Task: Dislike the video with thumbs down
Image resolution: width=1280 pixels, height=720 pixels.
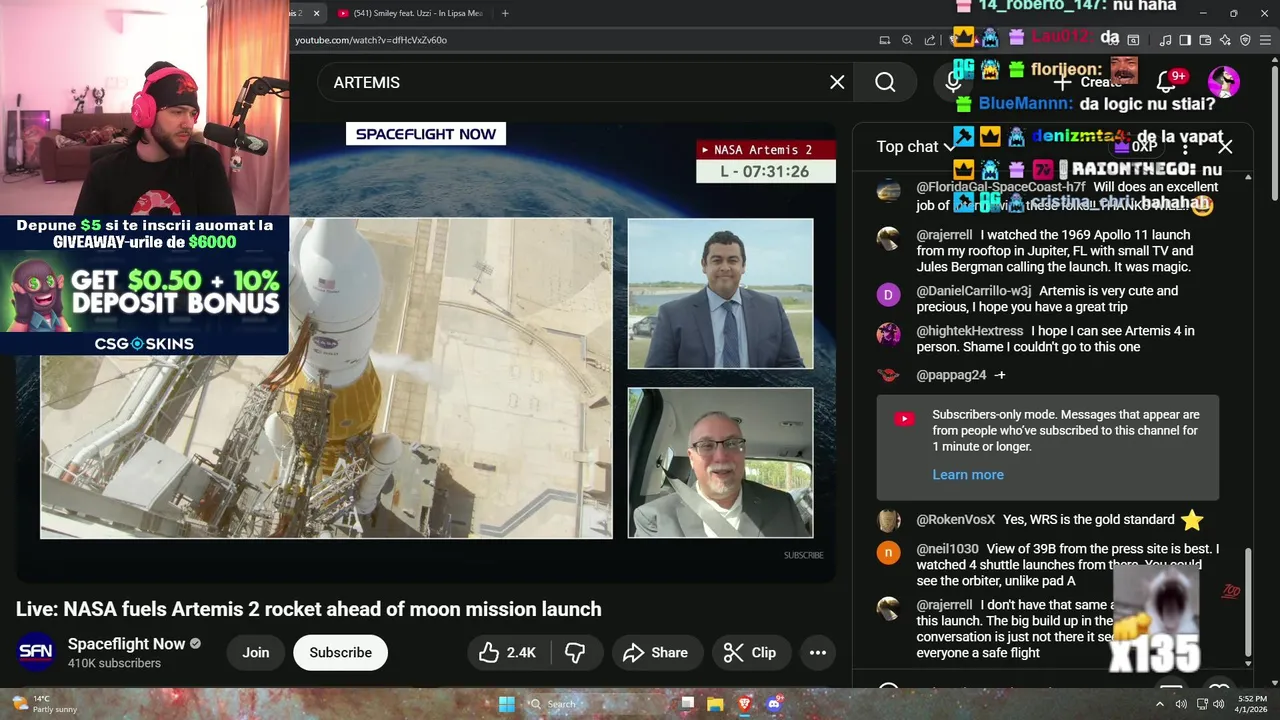Action: click(575, 652)
